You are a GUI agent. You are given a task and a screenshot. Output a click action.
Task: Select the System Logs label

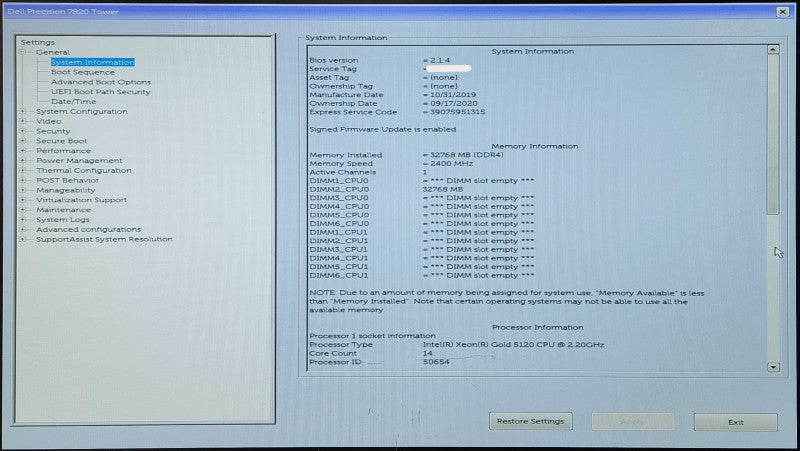pyautogui.click(x=63, y=219)
